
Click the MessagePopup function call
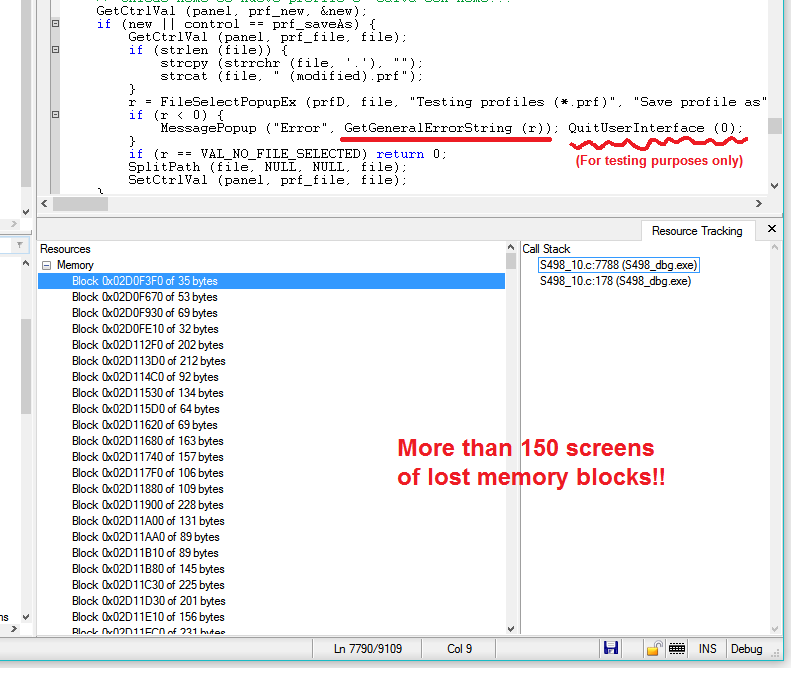pos(209,129)
